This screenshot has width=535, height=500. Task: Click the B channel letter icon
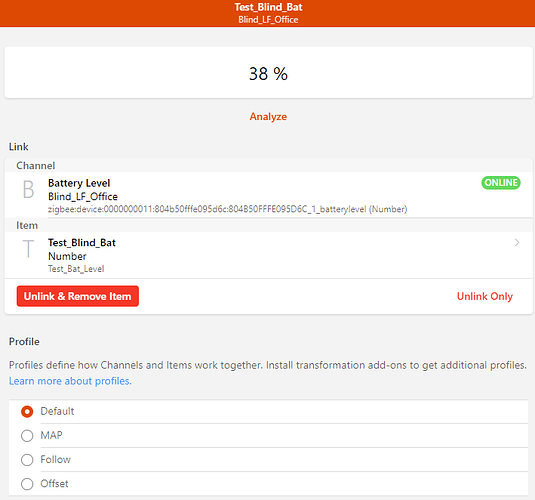coord(28,189)
